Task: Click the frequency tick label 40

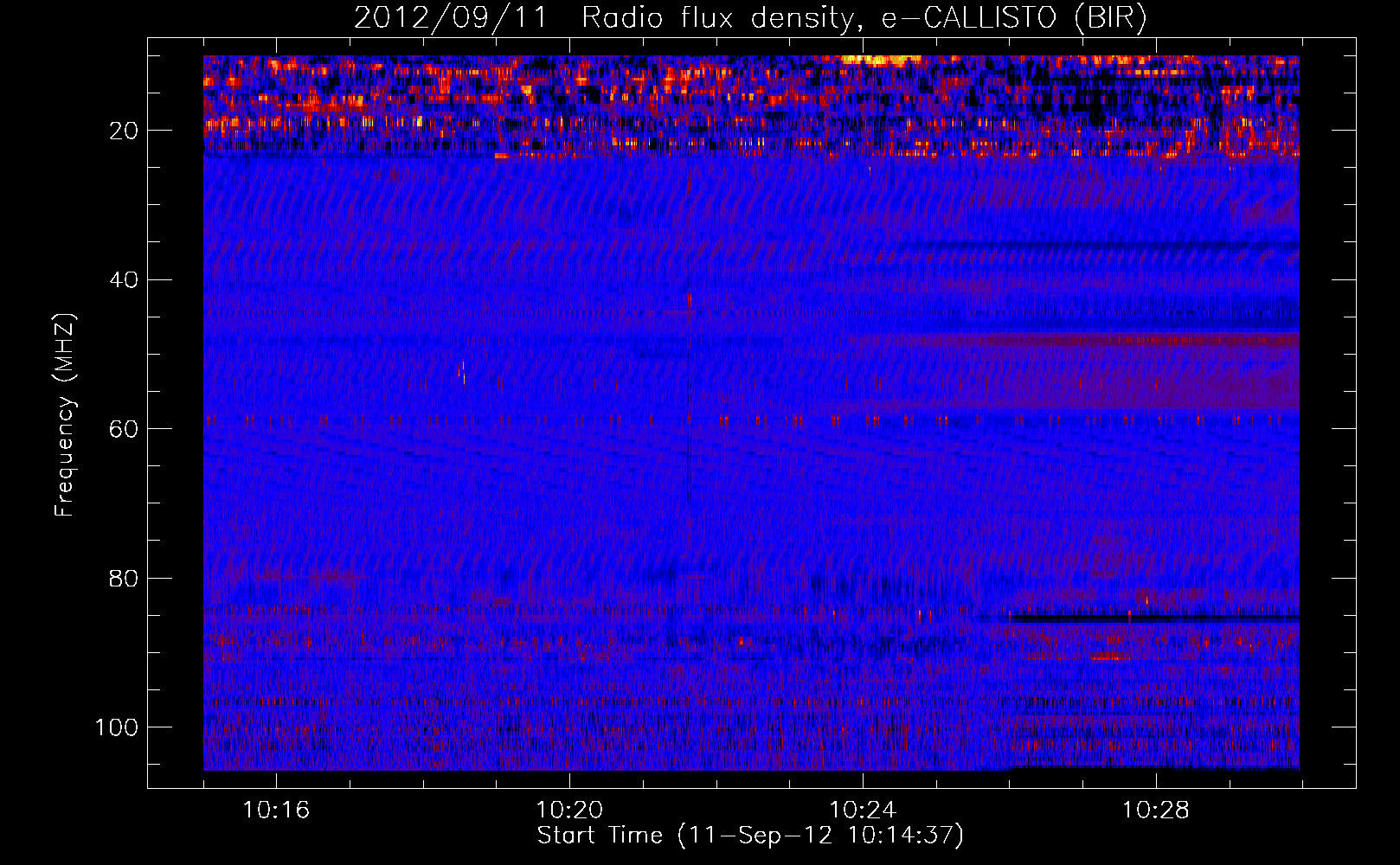Action: coord(125,280)
